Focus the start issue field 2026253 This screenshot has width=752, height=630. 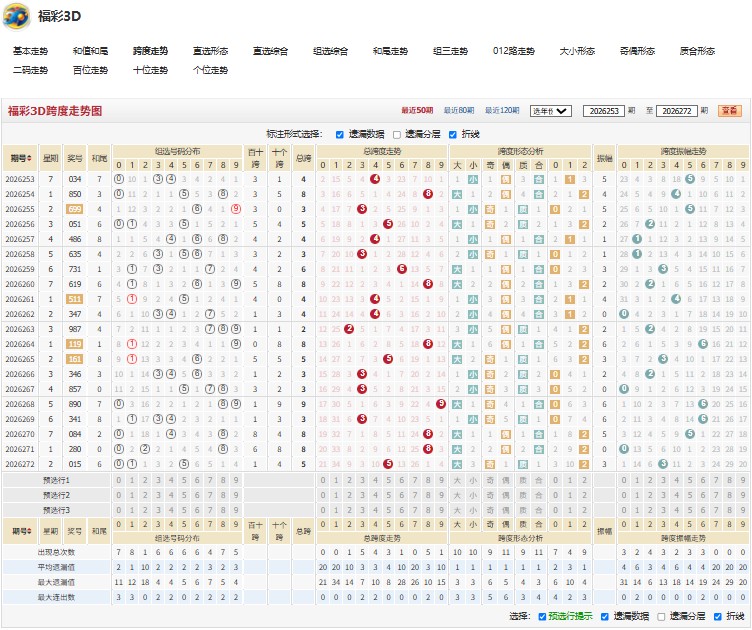click(603, 111)
